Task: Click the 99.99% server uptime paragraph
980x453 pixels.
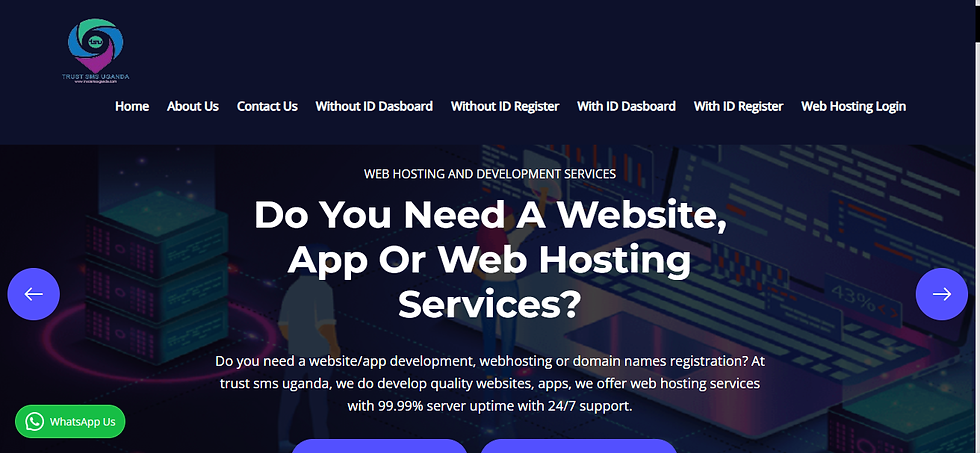Action: coord(490,384)
